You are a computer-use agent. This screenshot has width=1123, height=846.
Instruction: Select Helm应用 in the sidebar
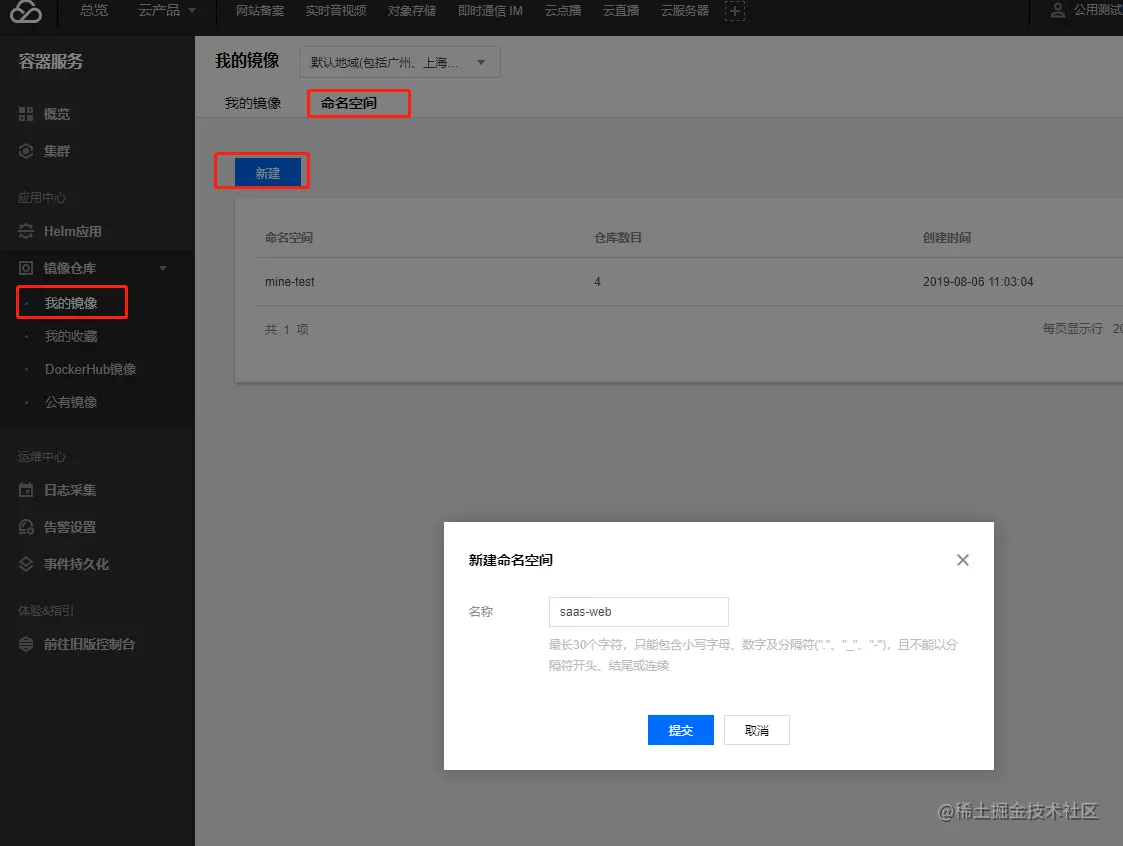(x=72, y=231)
